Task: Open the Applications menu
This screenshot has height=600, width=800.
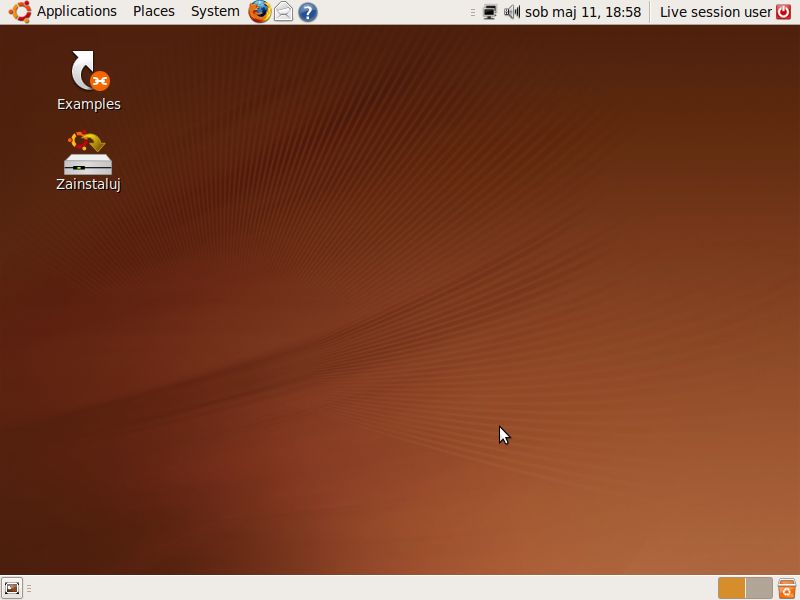Action: 77,11
